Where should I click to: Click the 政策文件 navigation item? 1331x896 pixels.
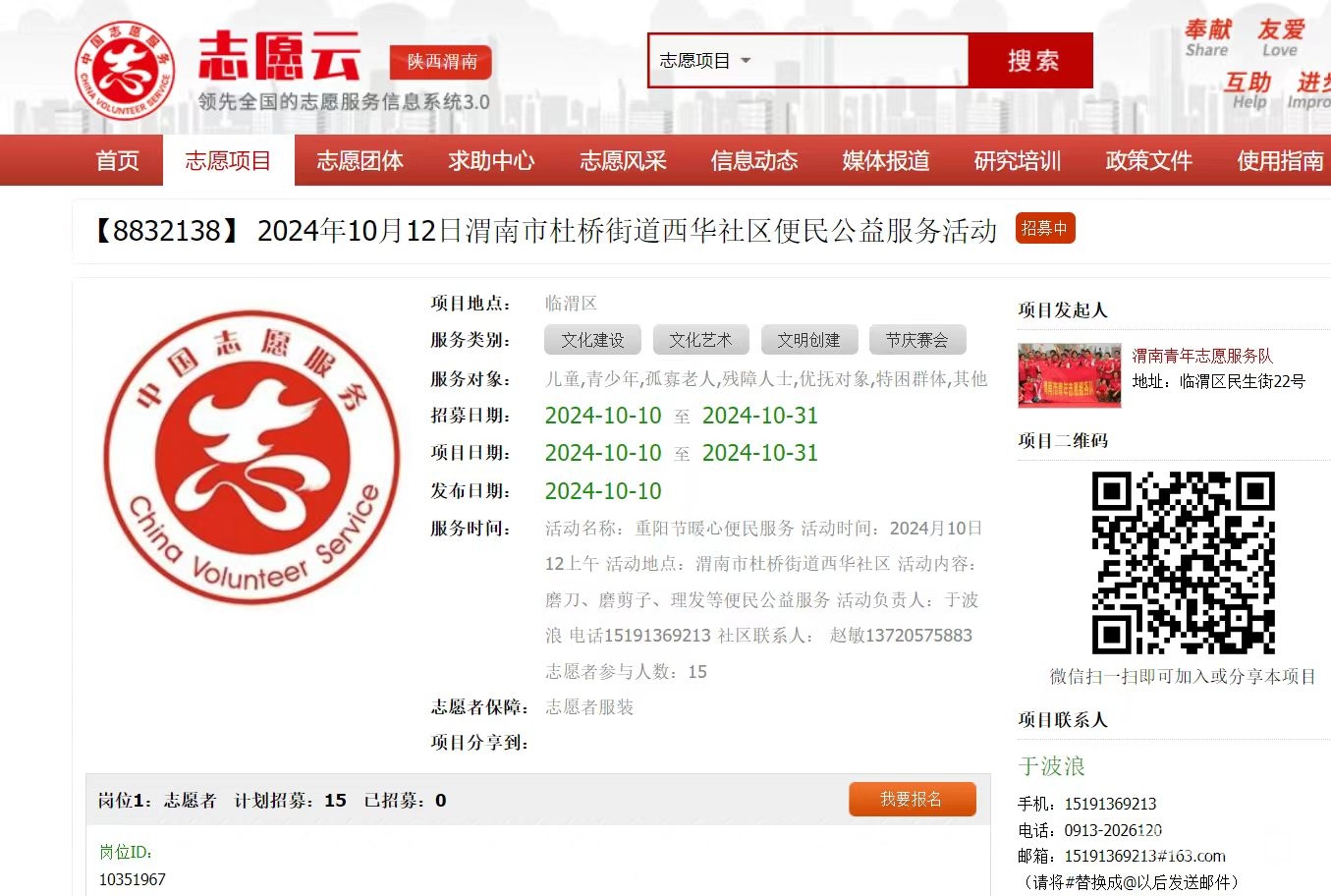coord(1148,161)
